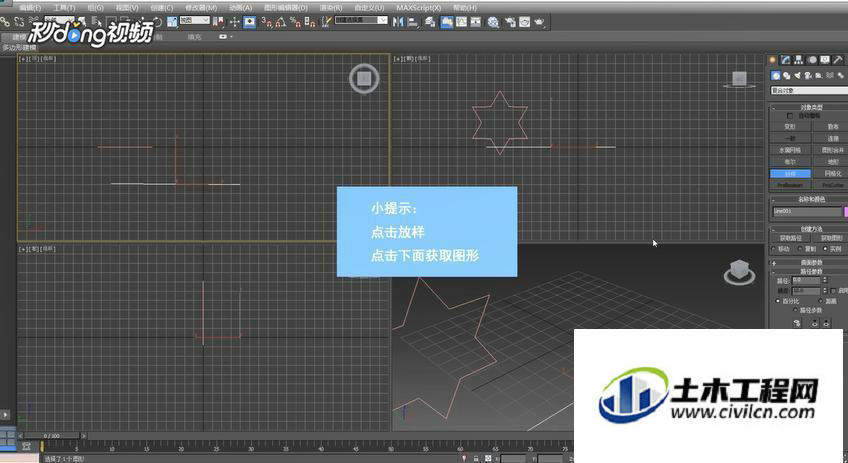Select the Copy radio button

pyautogui.click(x=800, y=249)
